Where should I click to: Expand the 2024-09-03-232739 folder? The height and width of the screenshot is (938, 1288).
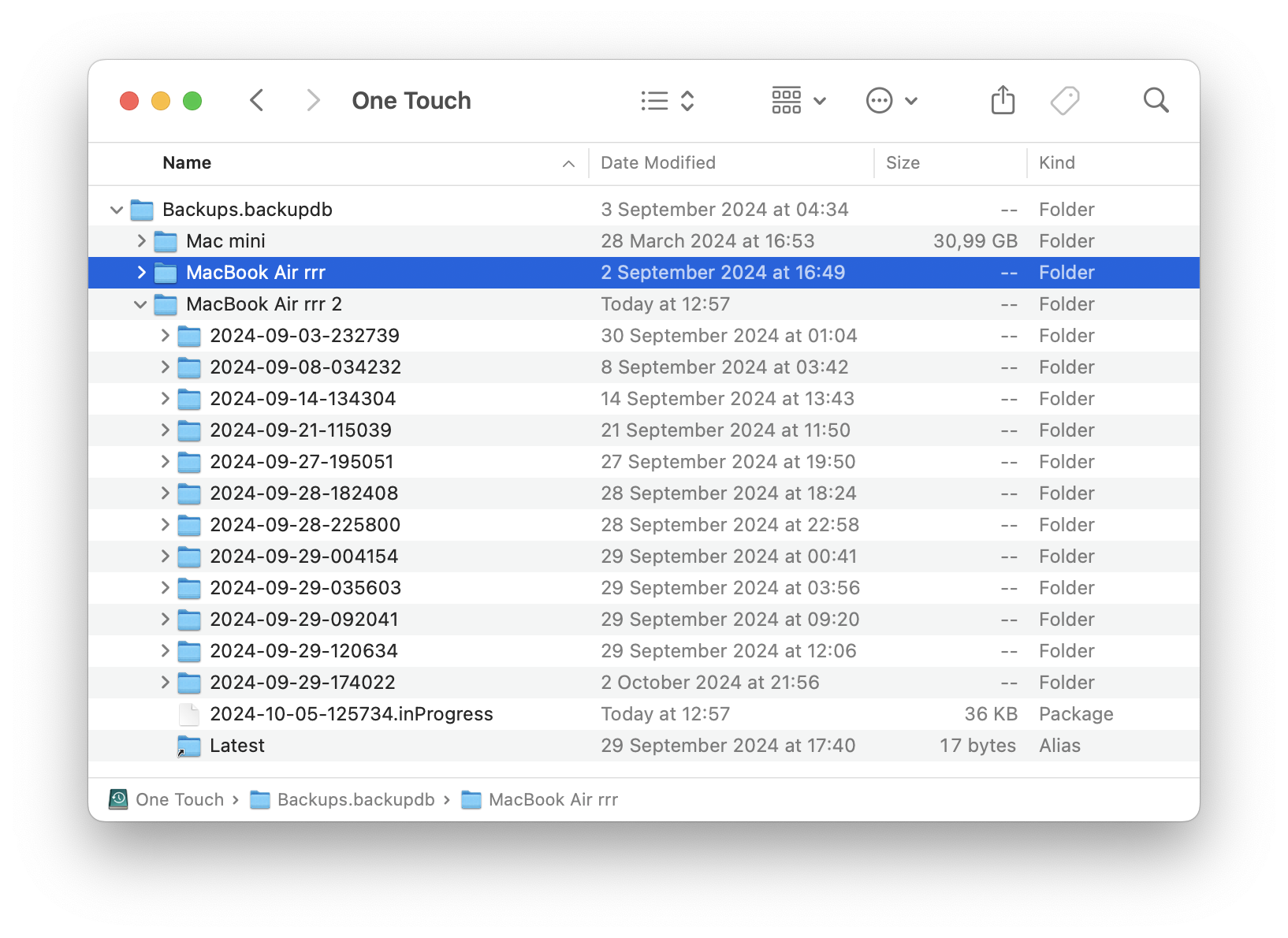click(x=165, y=336)
